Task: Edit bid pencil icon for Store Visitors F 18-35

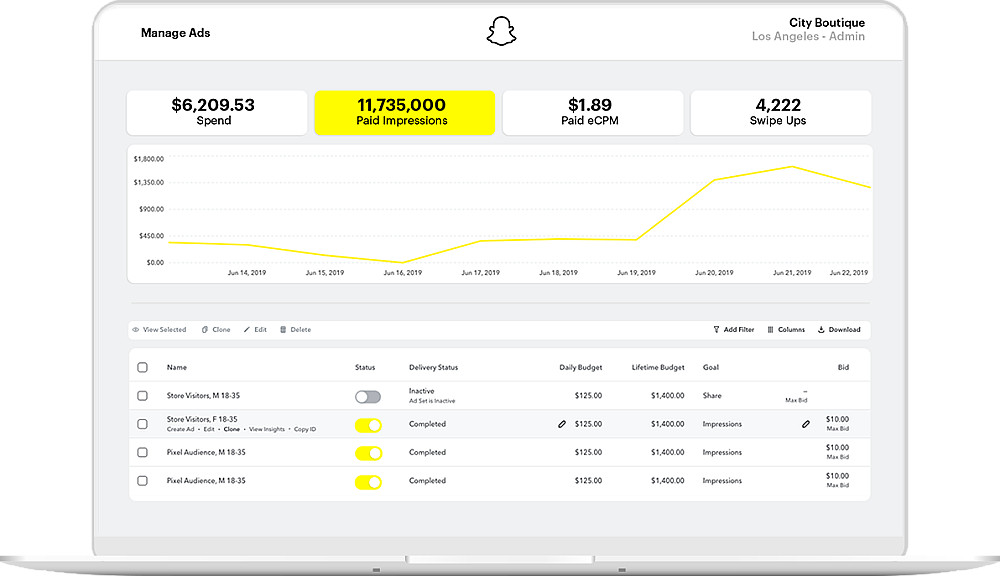Action: coord(805,424)
